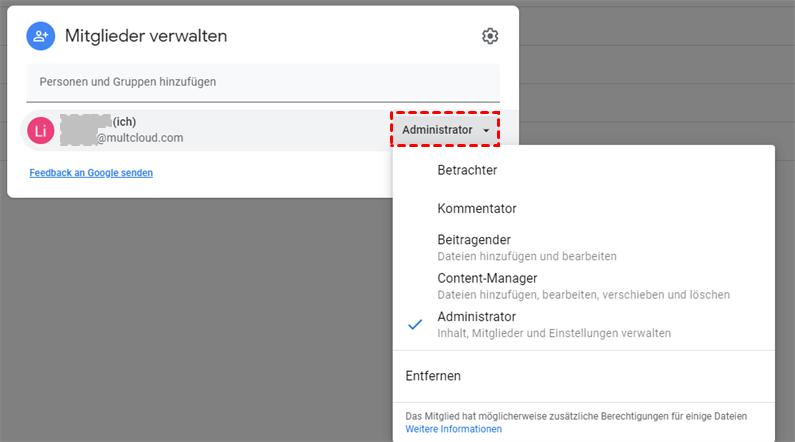Open the Administrator role dropdown button
This screenshot has width=795, height=442.
pos(445,130)
